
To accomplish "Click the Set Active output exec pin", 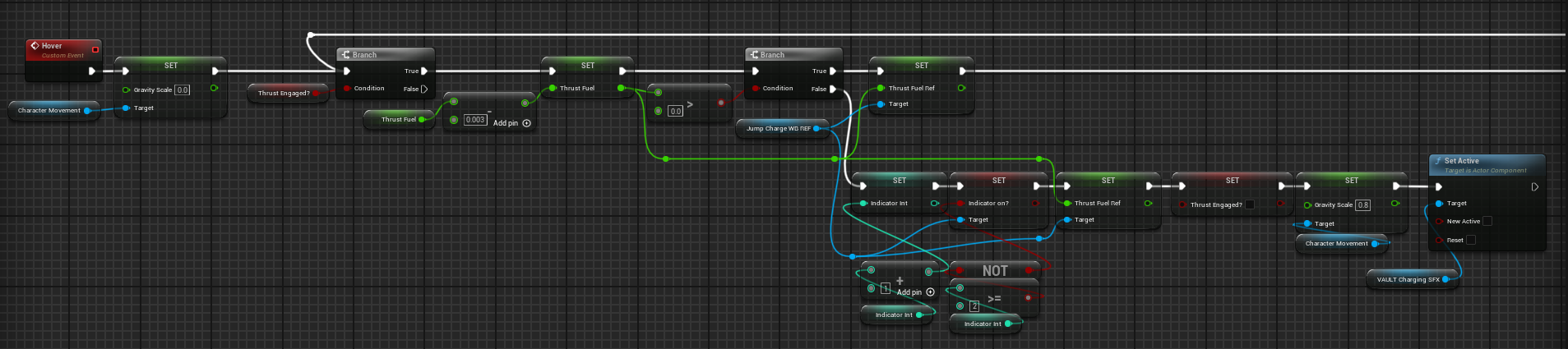I will tap(1534, 187).
